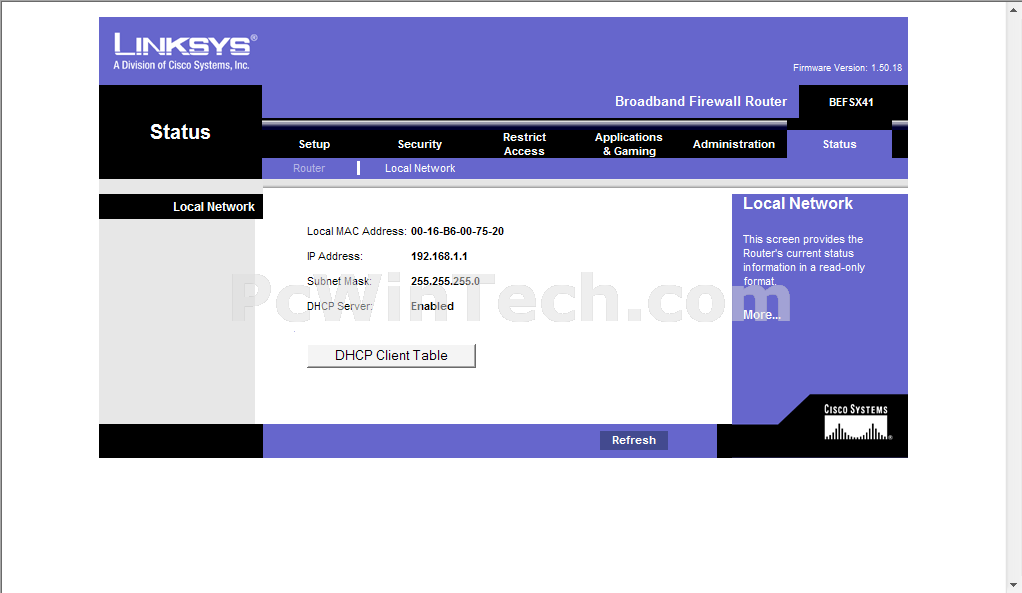Click the Cisco Systems logo
Image resolution: width=1022 pixels, height=593 pixels.
[856, 422]
